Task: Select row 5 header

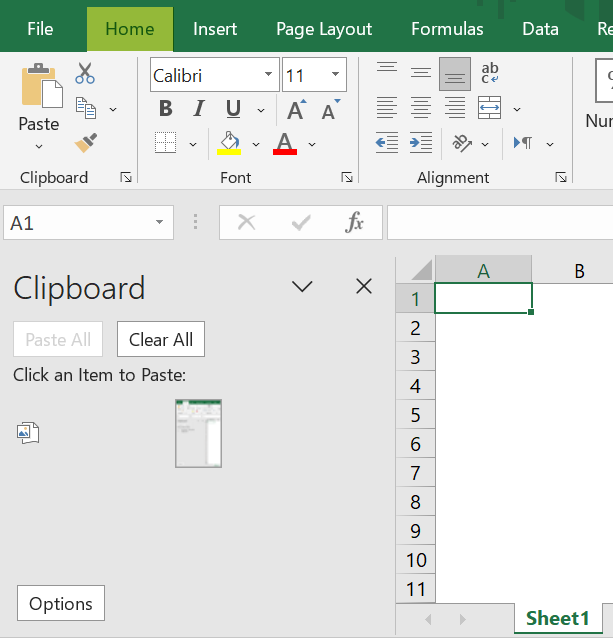Action: point(415,415)
